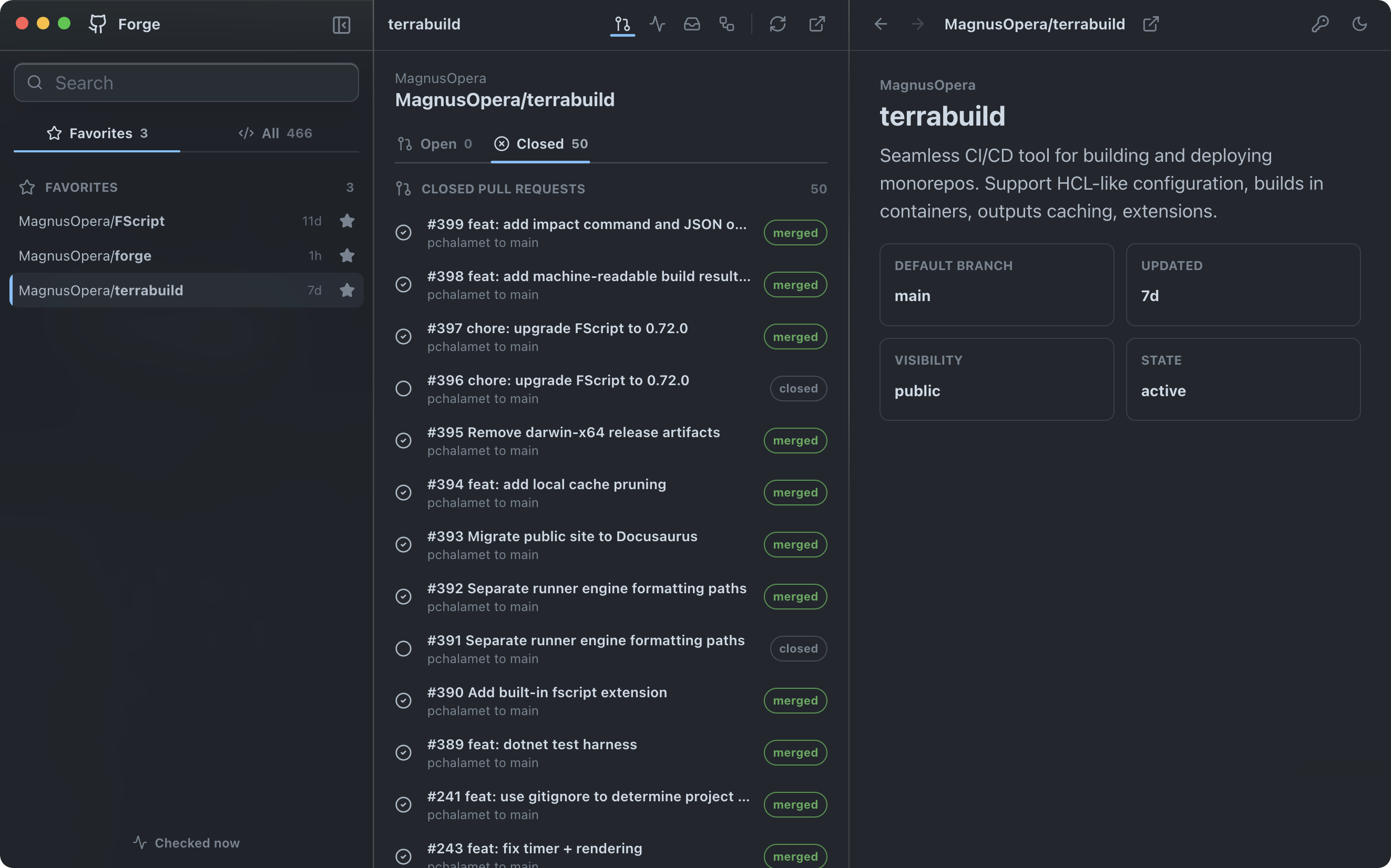Open MagnusOpera/terrabuild external link icon
1391x868 pixels.
click(x=1150, y=24)
